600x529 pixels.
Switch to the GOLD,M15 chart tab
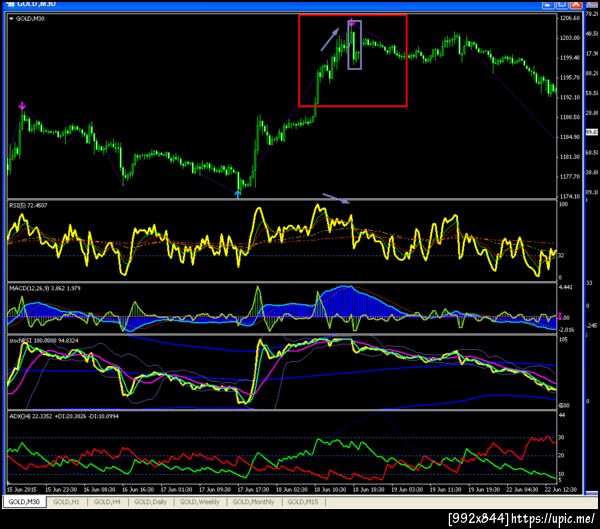[303, 502]
